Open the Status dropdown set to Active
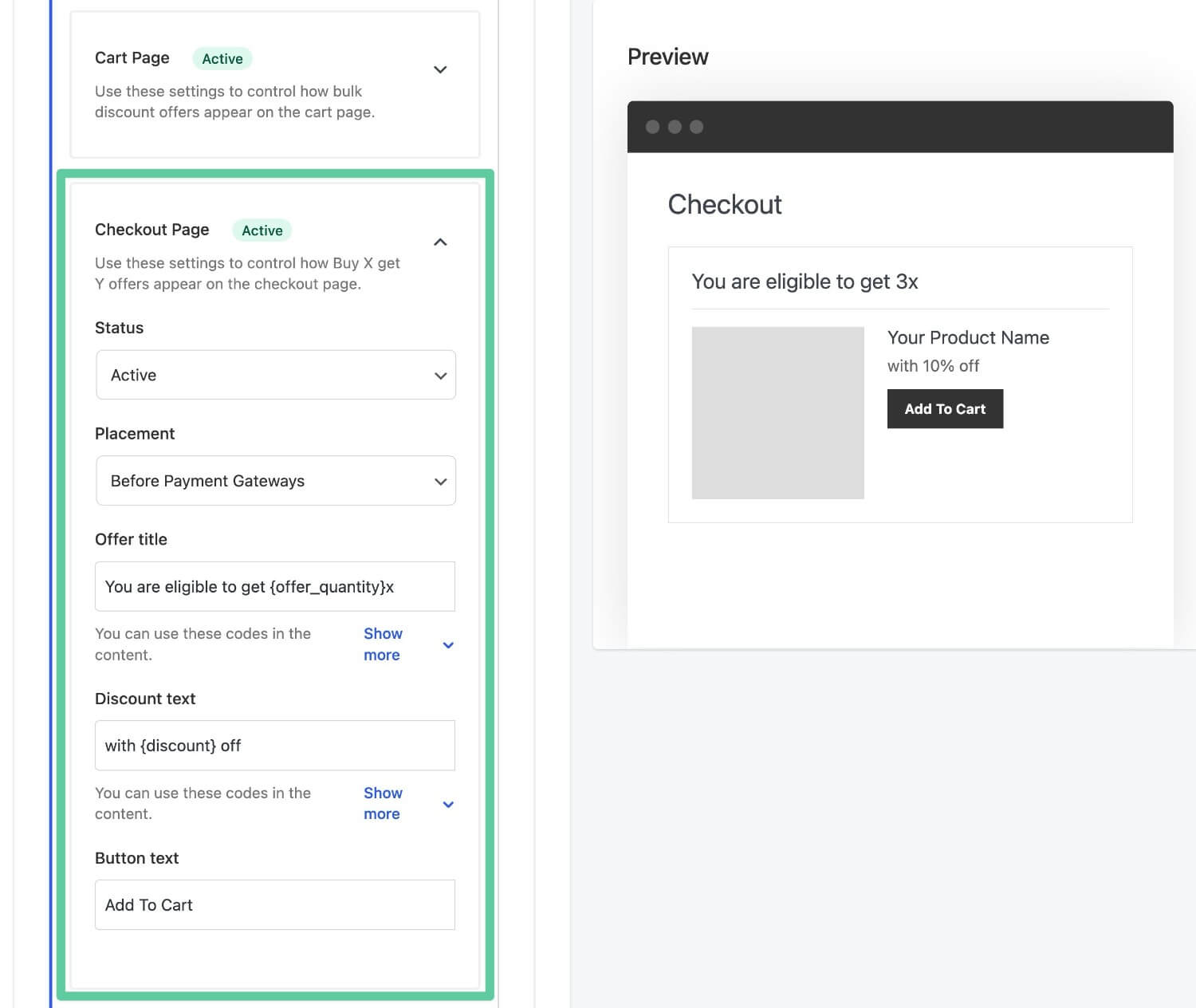Screen dimensions: 1196x1008 [276, 375]
